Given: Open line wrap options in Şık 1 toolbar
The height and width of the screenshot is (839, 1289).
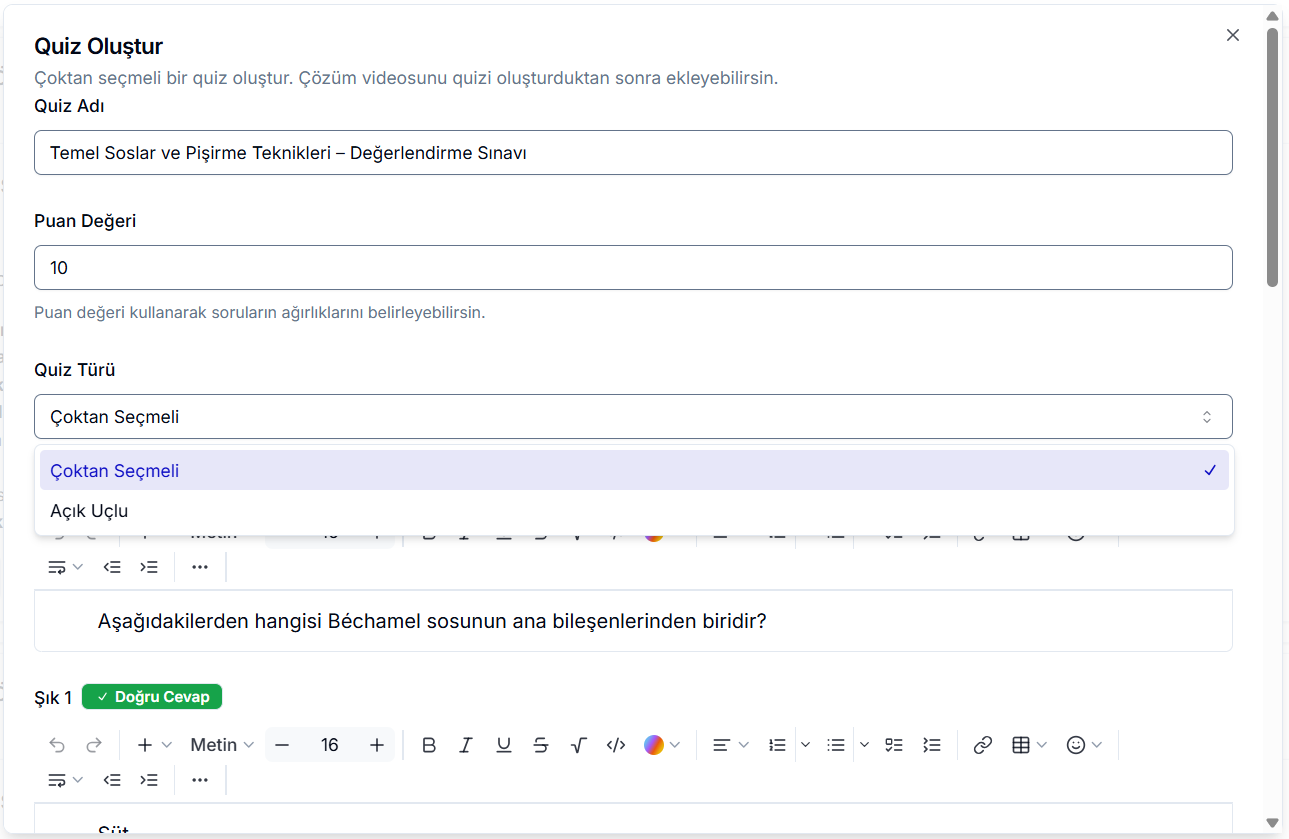Looking at the screenshot, I should [x=65, y=780].
